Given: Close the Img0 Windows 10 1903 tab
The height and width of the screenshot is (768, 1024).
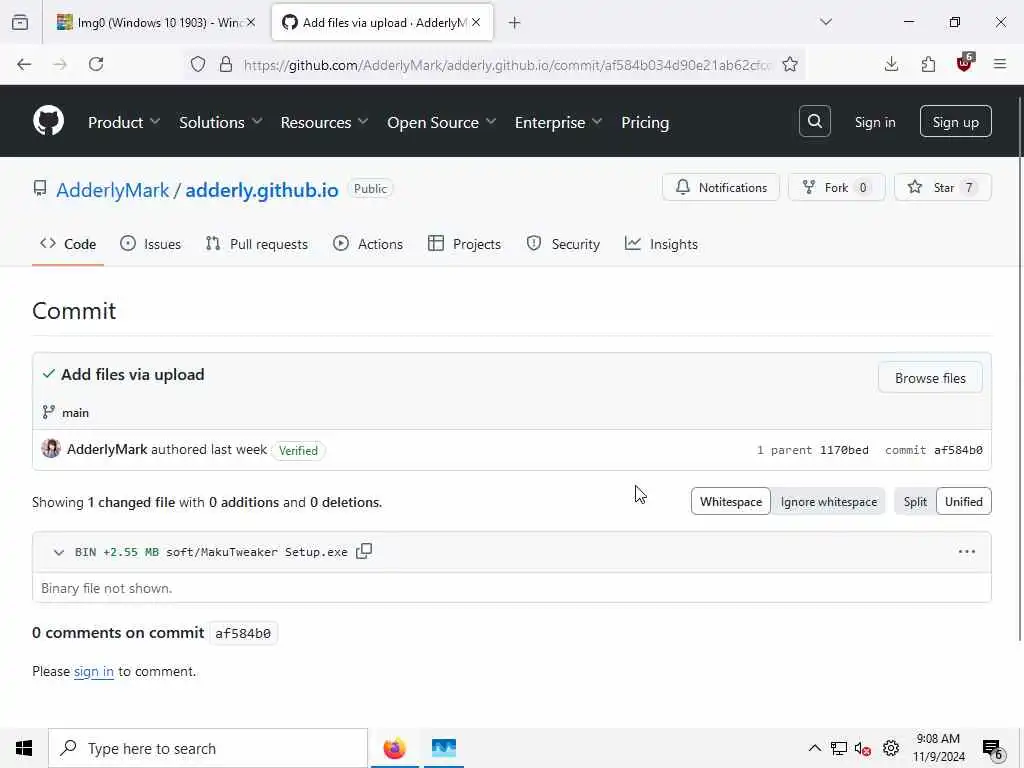Looking at the screenshot, I should point(251,22).
